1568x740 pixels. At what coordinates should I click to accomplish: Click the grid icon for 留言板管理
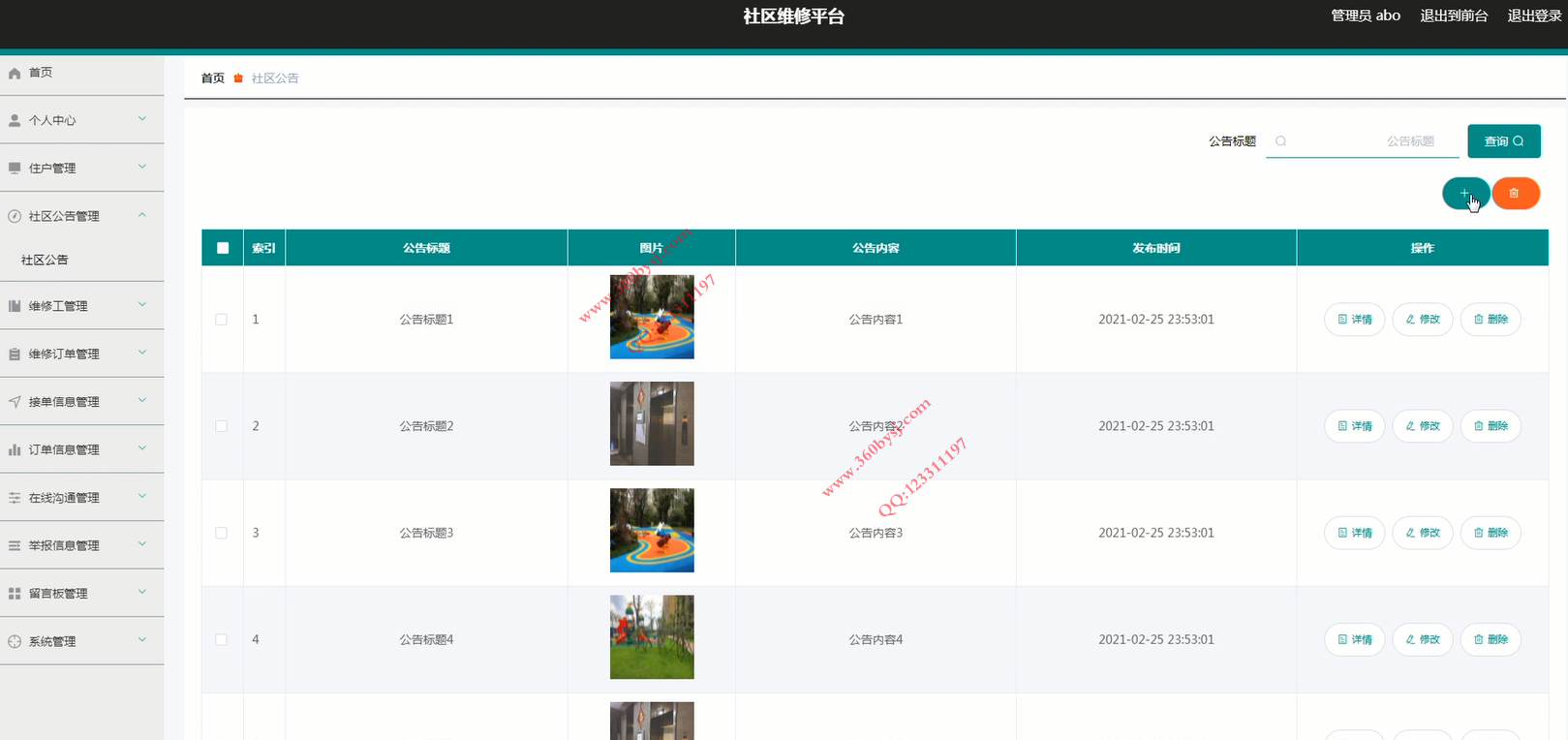[x=15, y=594]
